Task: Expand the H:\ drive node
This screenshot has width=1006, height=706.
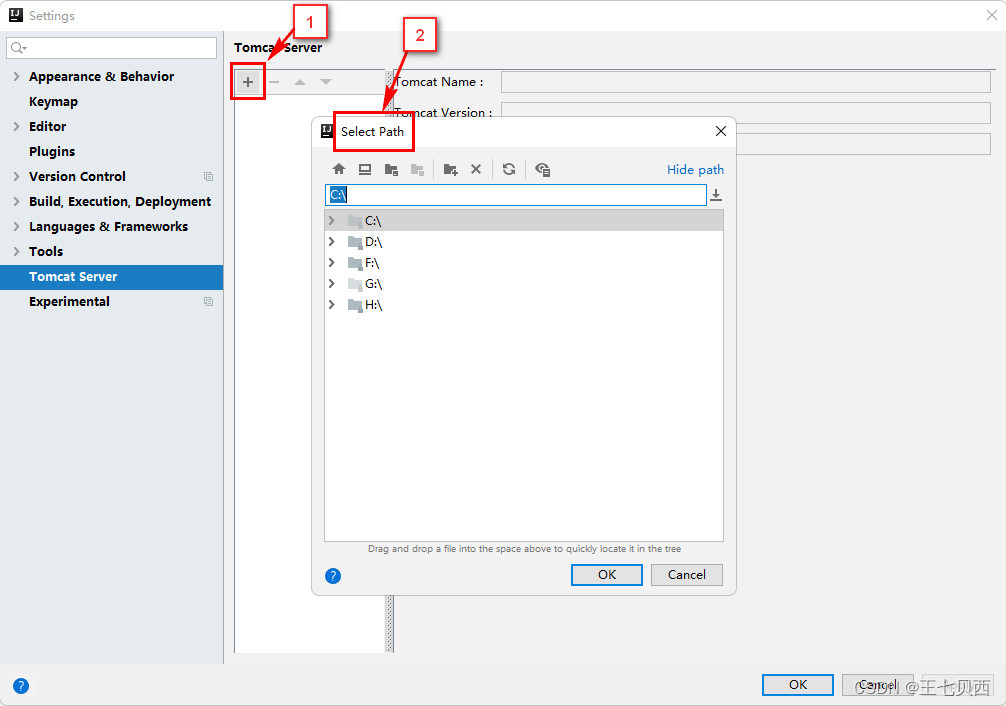Action: [332, 304]
